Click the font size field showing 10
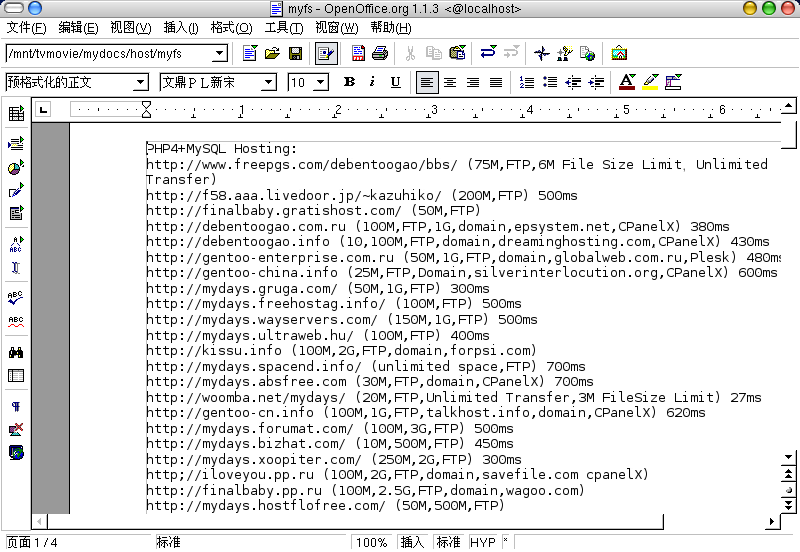 [x=302, y=82]
